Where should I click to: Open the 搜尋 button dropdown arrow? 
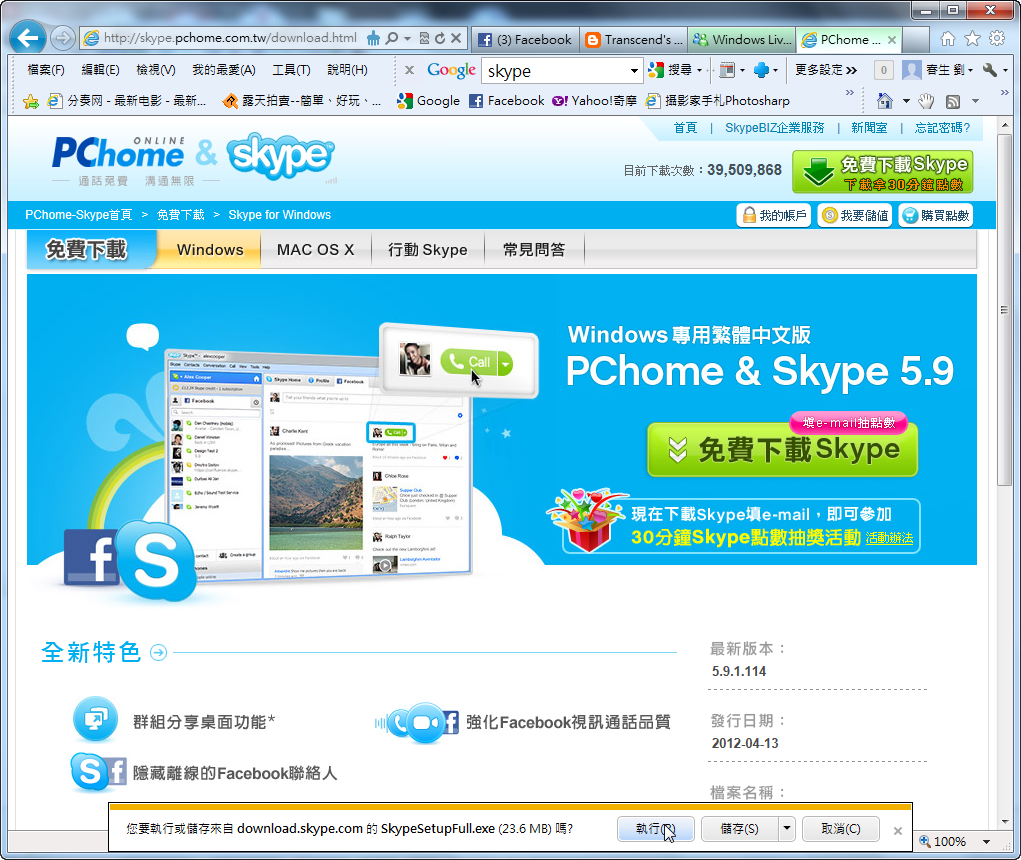coord(699,70)
